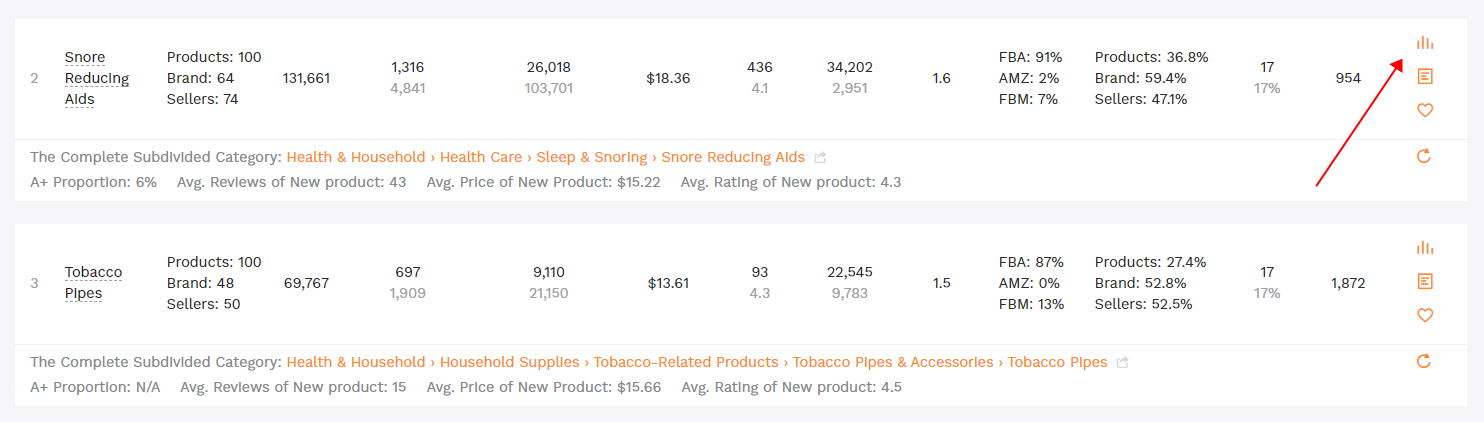The image size is (1484, 422).
Task: Open external link icon after Tobacco Pipes category path
Action: click(x=1123, y=363)
